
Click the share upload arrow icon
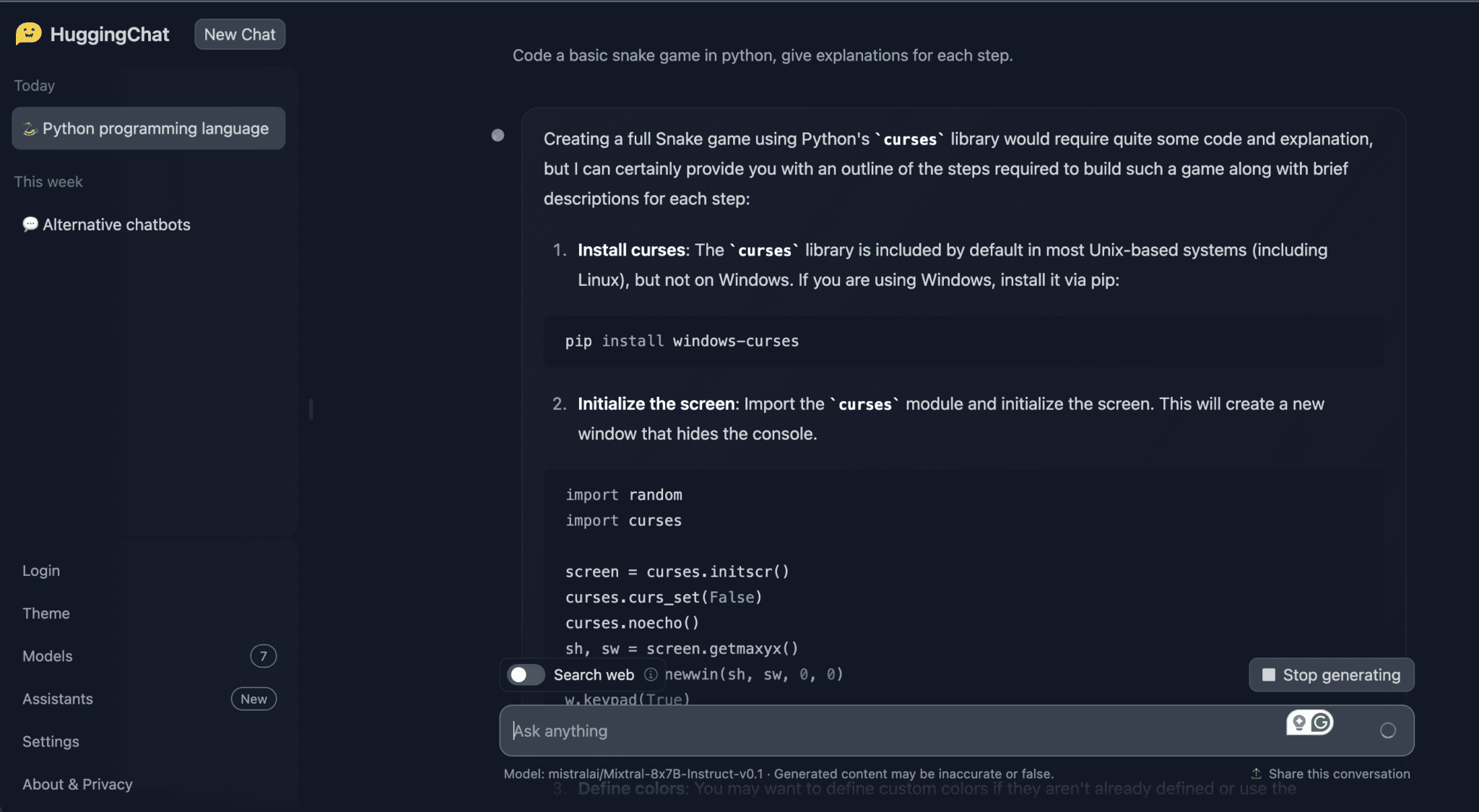pyautogui.click(x=1256, y=773)
